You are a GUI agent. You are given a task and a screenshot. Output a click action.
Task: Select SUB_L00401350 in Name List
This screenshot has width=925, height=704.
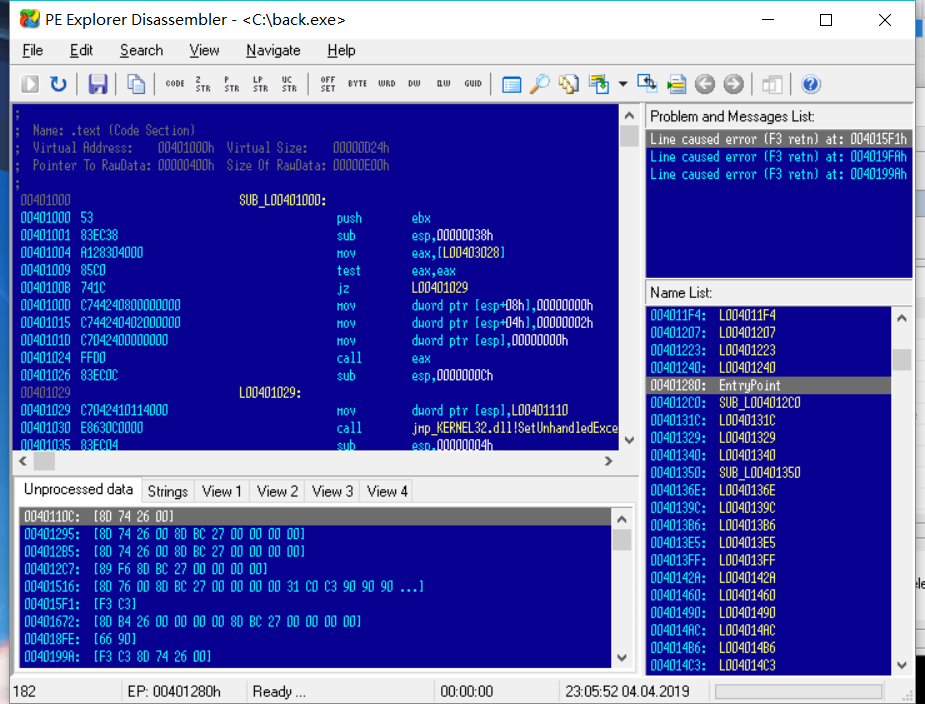[x=769, y=473]
